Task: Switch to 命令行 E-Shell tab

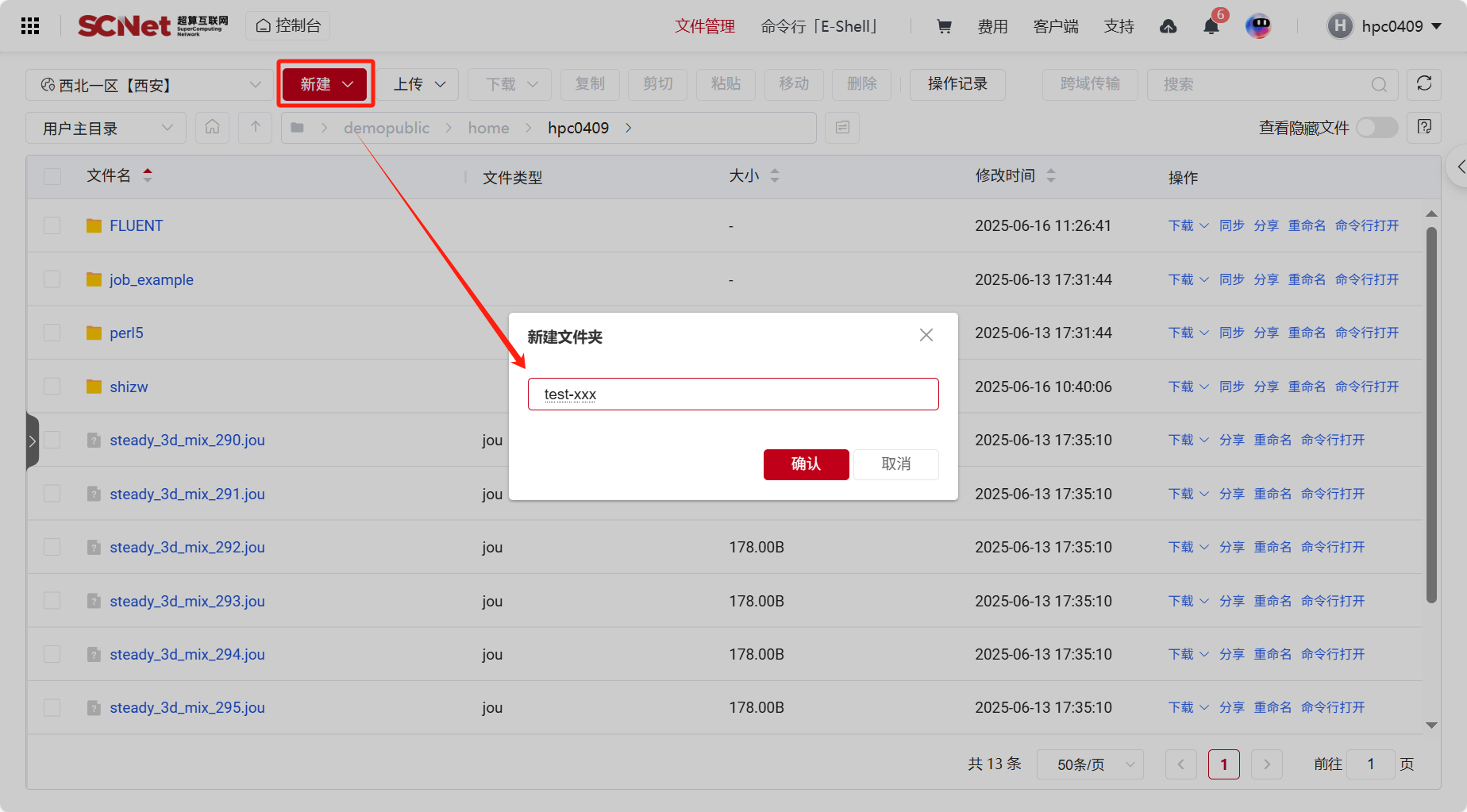Action: pos(818,26)
